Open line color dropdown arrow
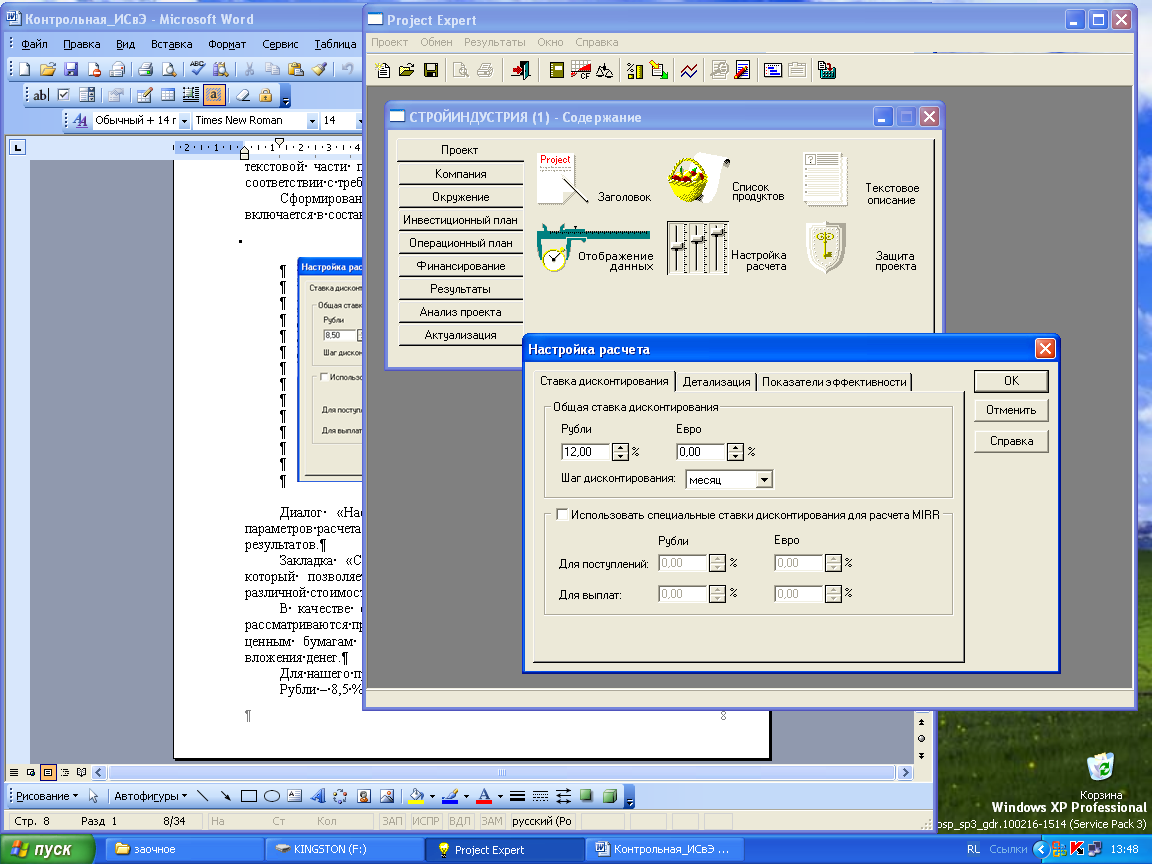The height and width of the screenshot is (864, 1152). (x=466, y=796)
